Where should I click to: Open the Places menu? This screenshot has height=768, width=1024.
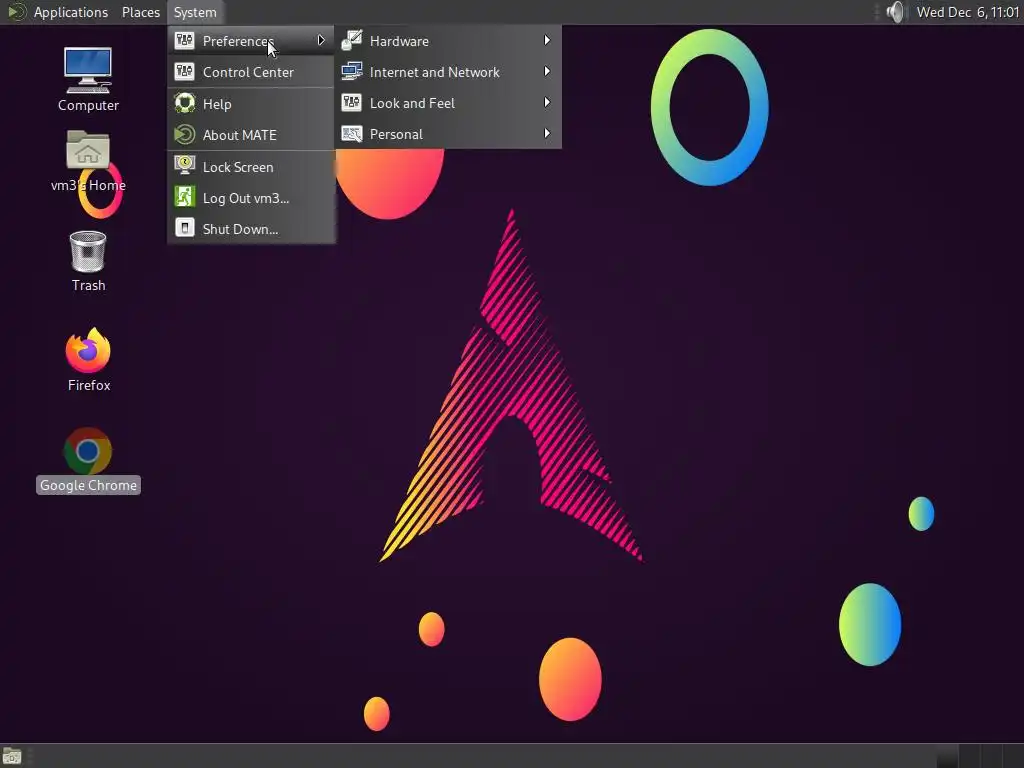140,12
